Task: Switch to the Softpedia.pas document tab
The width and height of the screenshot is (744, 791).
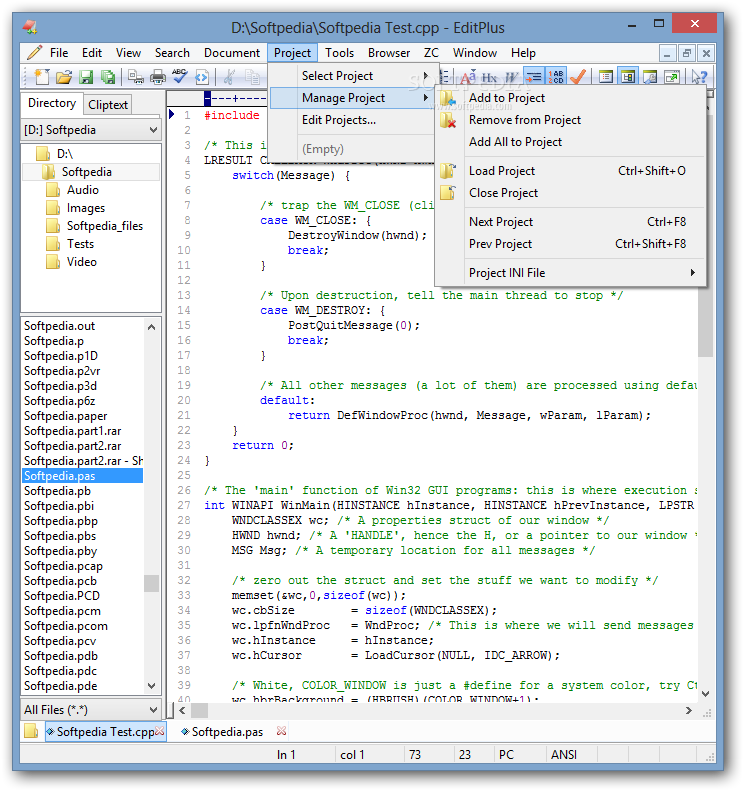Action: point(227,731)
